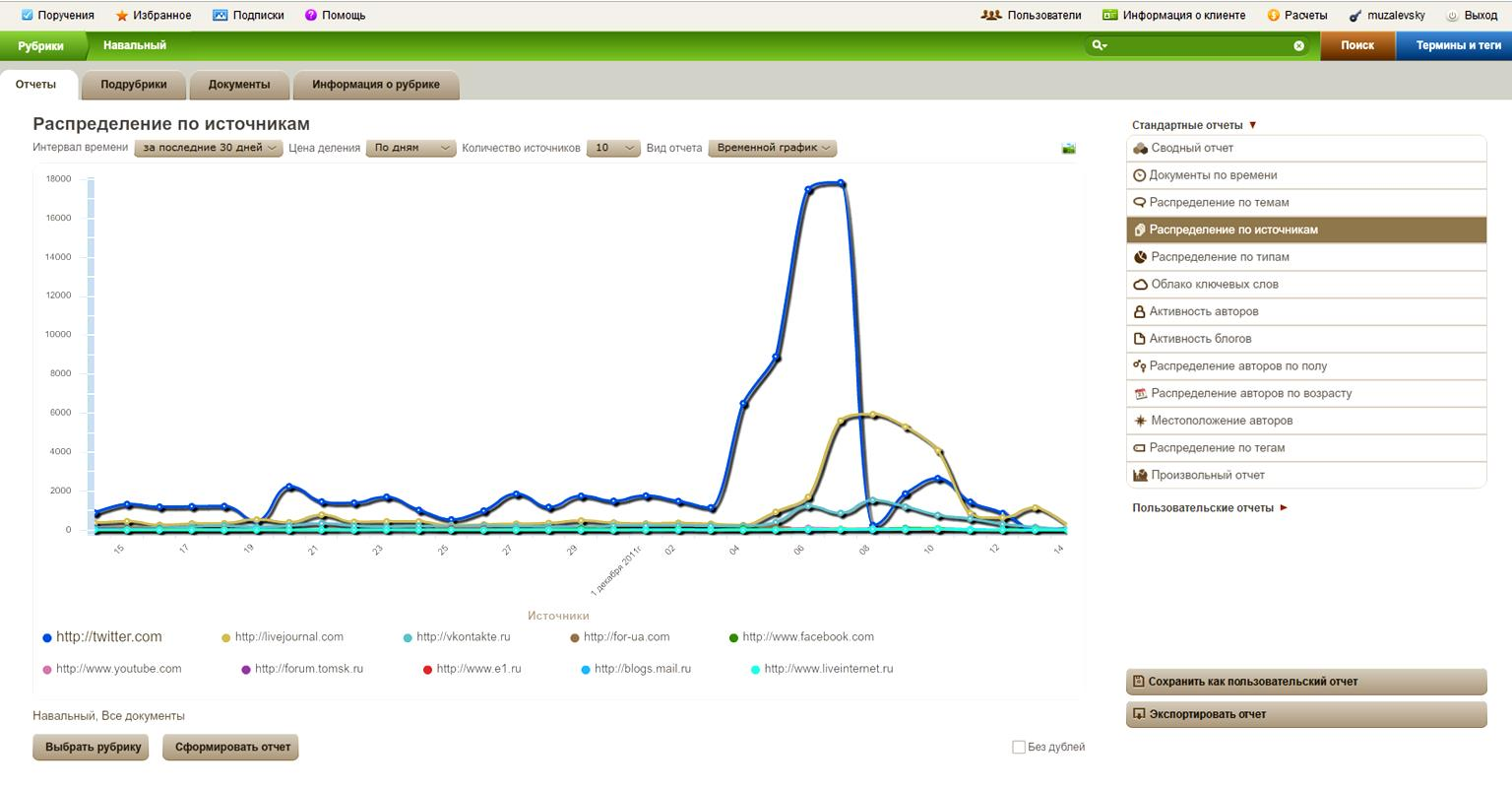
Task: Click the Активность блогов page icon
Action: [x=1140, y=339]
